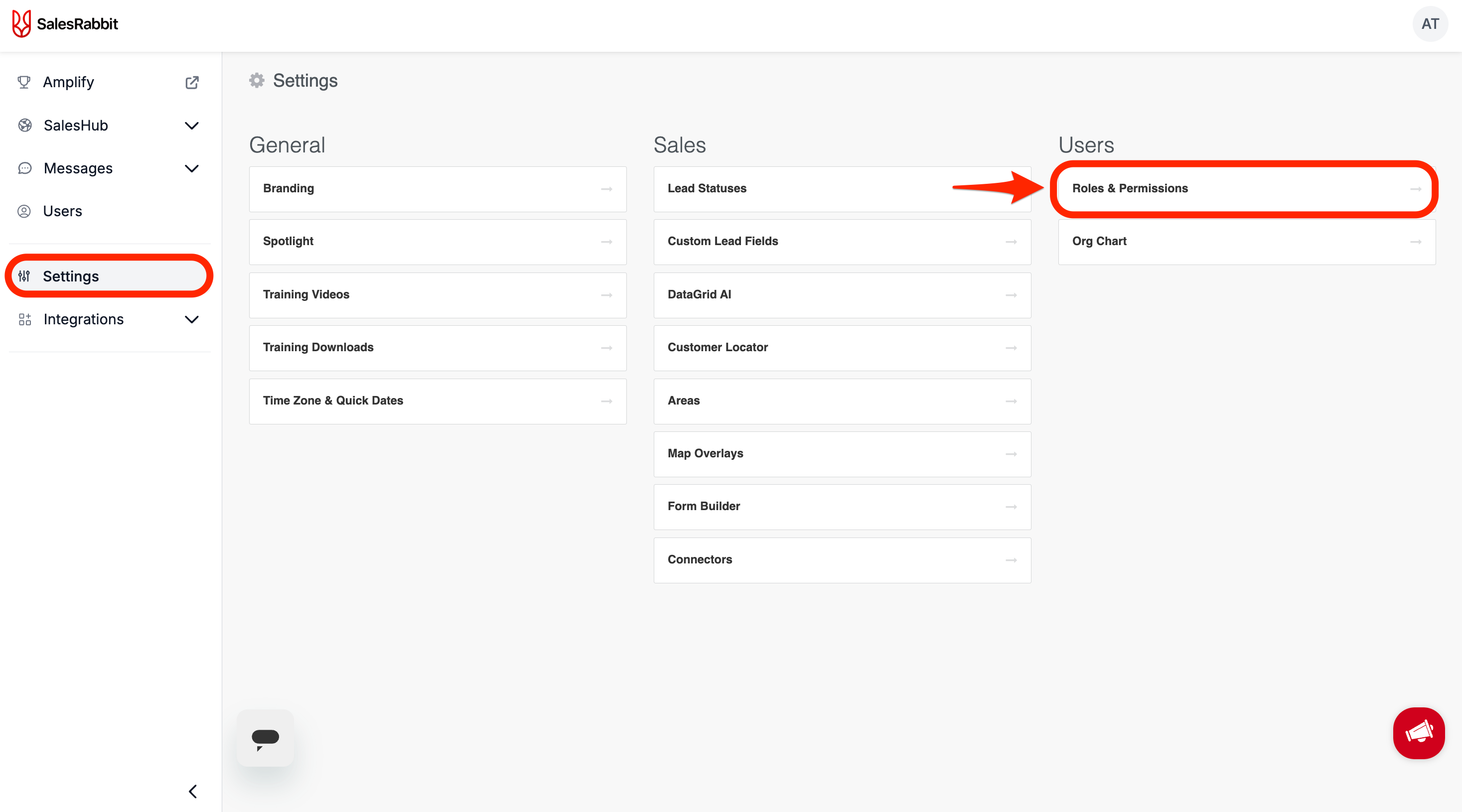Open Amplify external link icon
Screen dimensions: 1462x812
coord(192,82)
